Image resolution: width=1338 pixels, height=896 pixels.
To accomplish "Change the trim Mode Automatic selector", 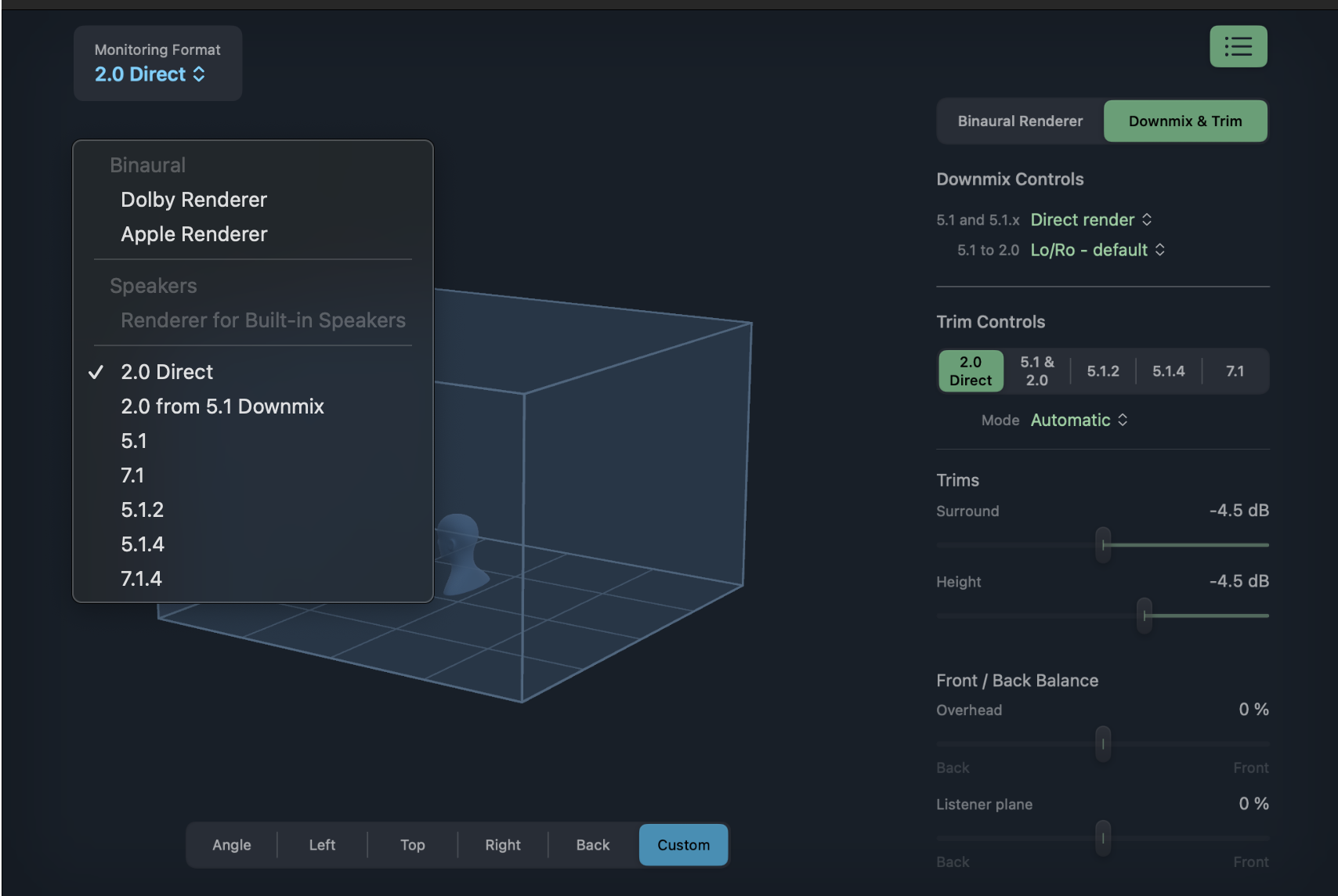I will (1079, 421).
